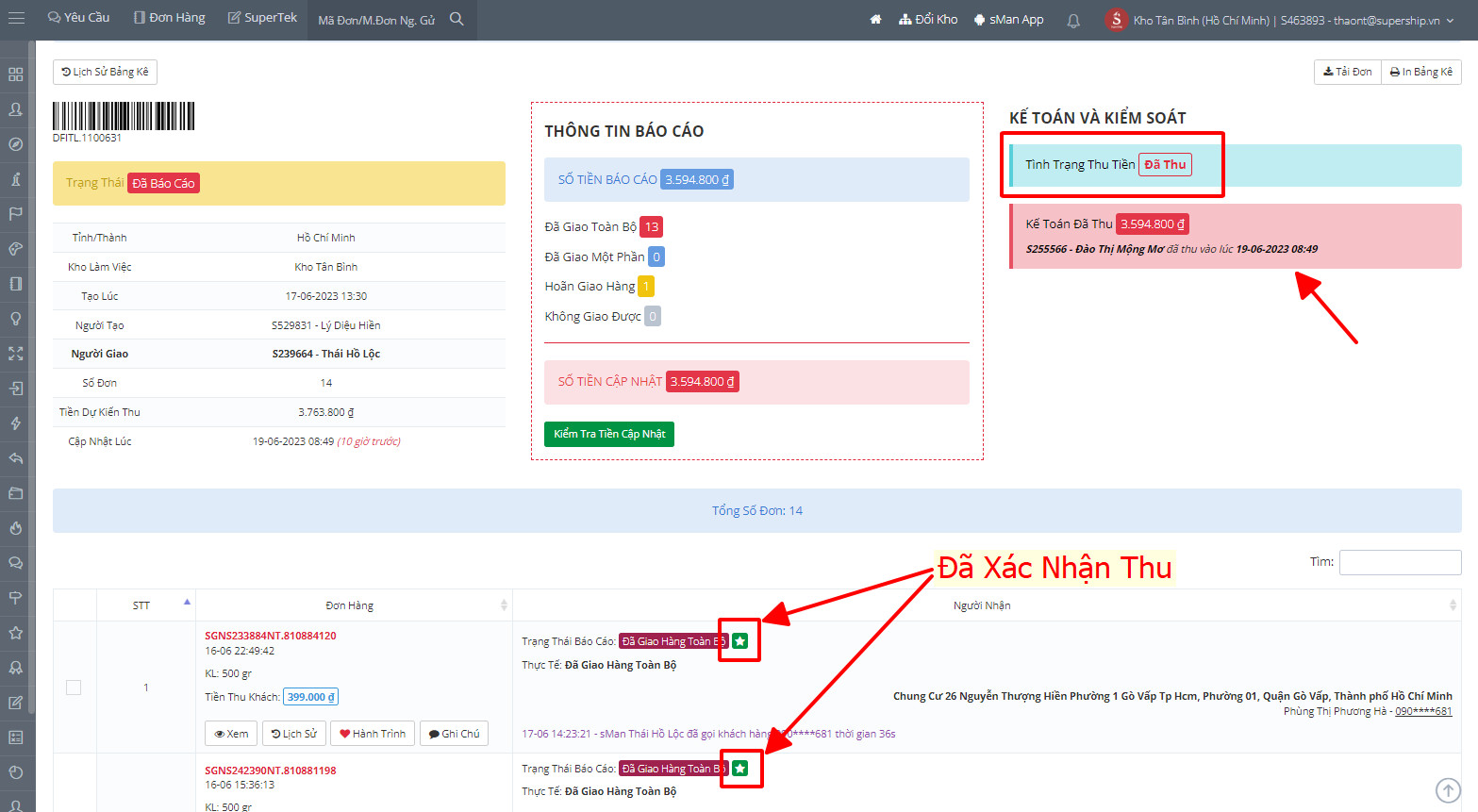Click the home icon in top bar

tap(875, 19)
